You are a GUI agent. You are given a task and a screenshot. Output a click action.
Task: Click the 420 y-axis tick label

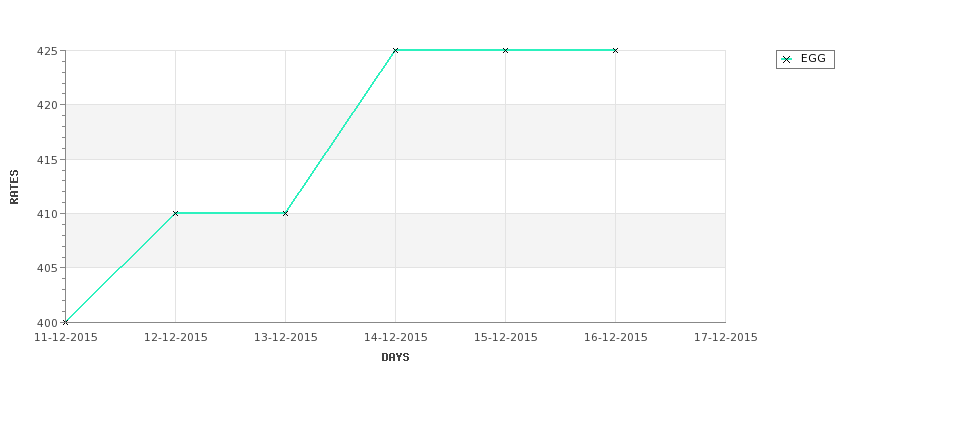coord(47,105)
